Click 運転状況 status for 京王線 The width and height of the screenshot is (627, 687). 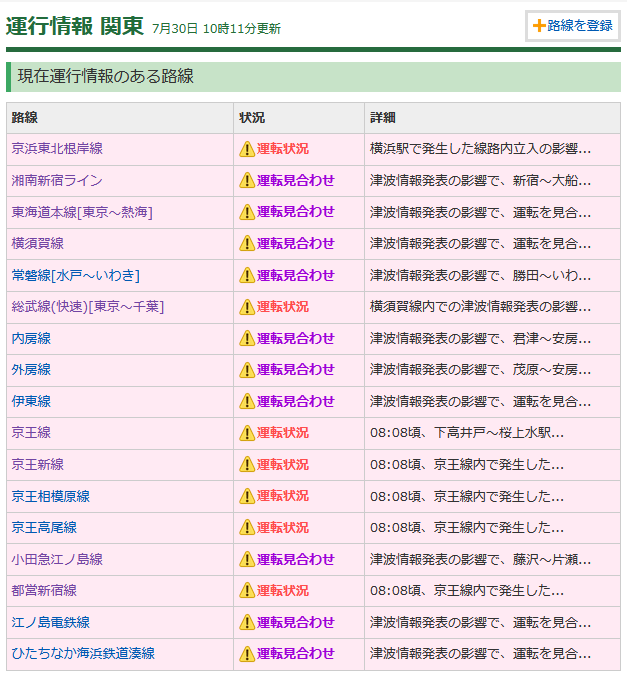click(283, 433)
